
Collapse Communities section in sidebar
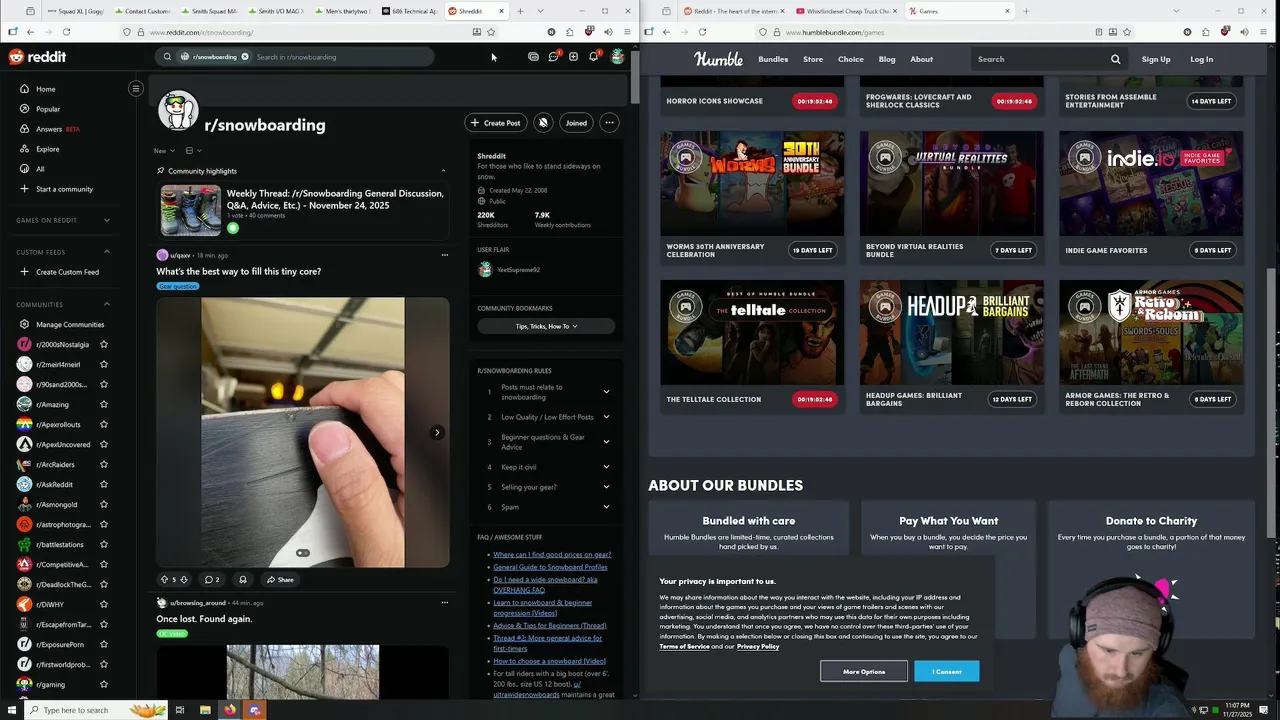107,305
